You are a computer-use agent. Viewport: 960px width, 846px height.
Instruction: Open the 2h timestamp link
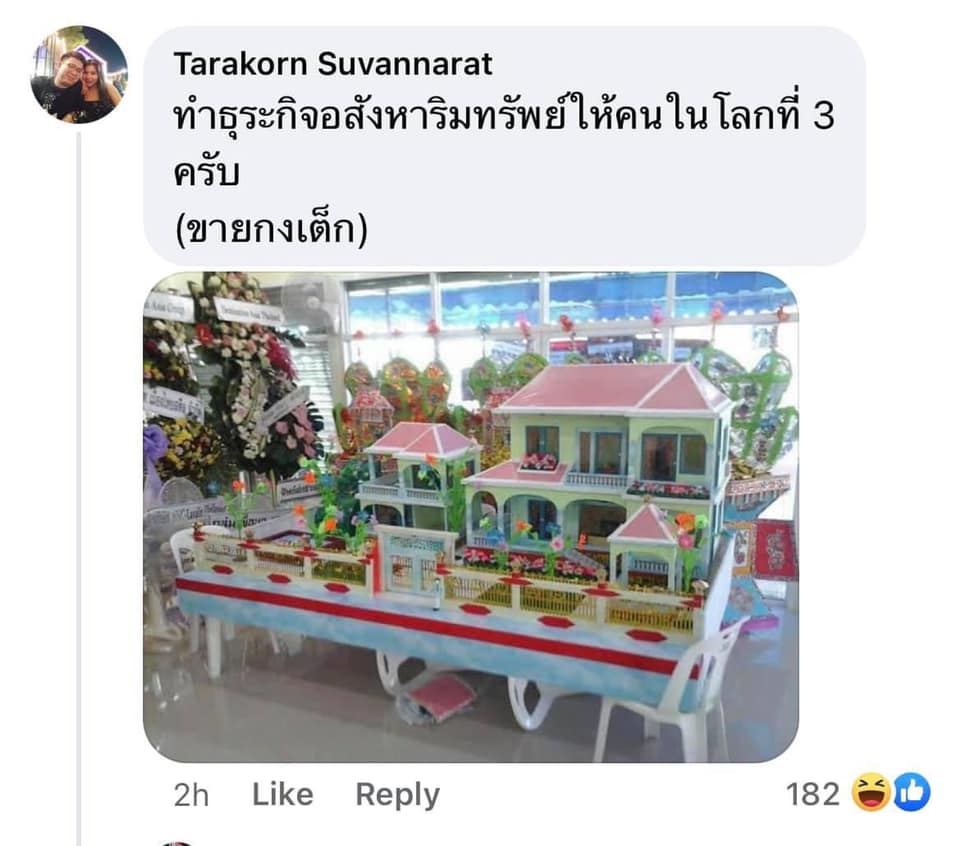point(191,795)
